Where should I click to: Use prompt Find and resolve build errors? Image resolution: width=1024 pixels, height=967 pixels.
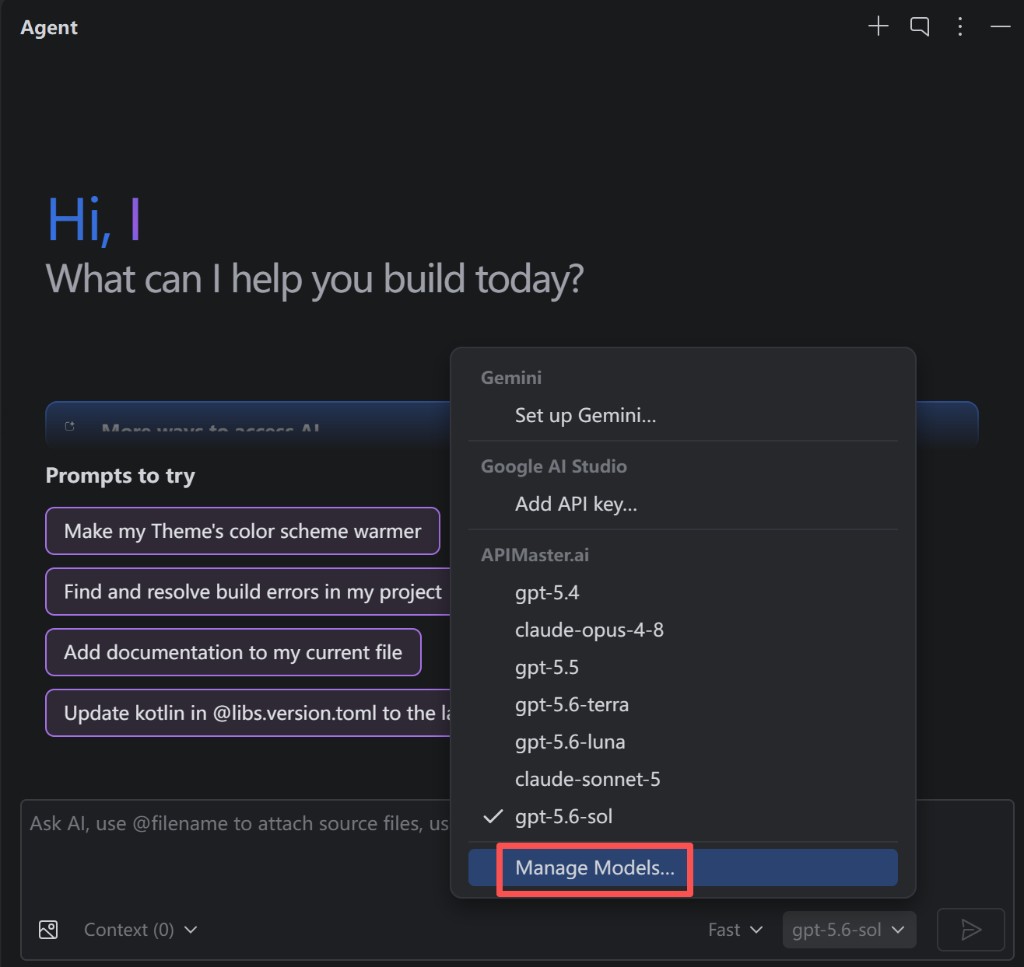pos(248,592)
